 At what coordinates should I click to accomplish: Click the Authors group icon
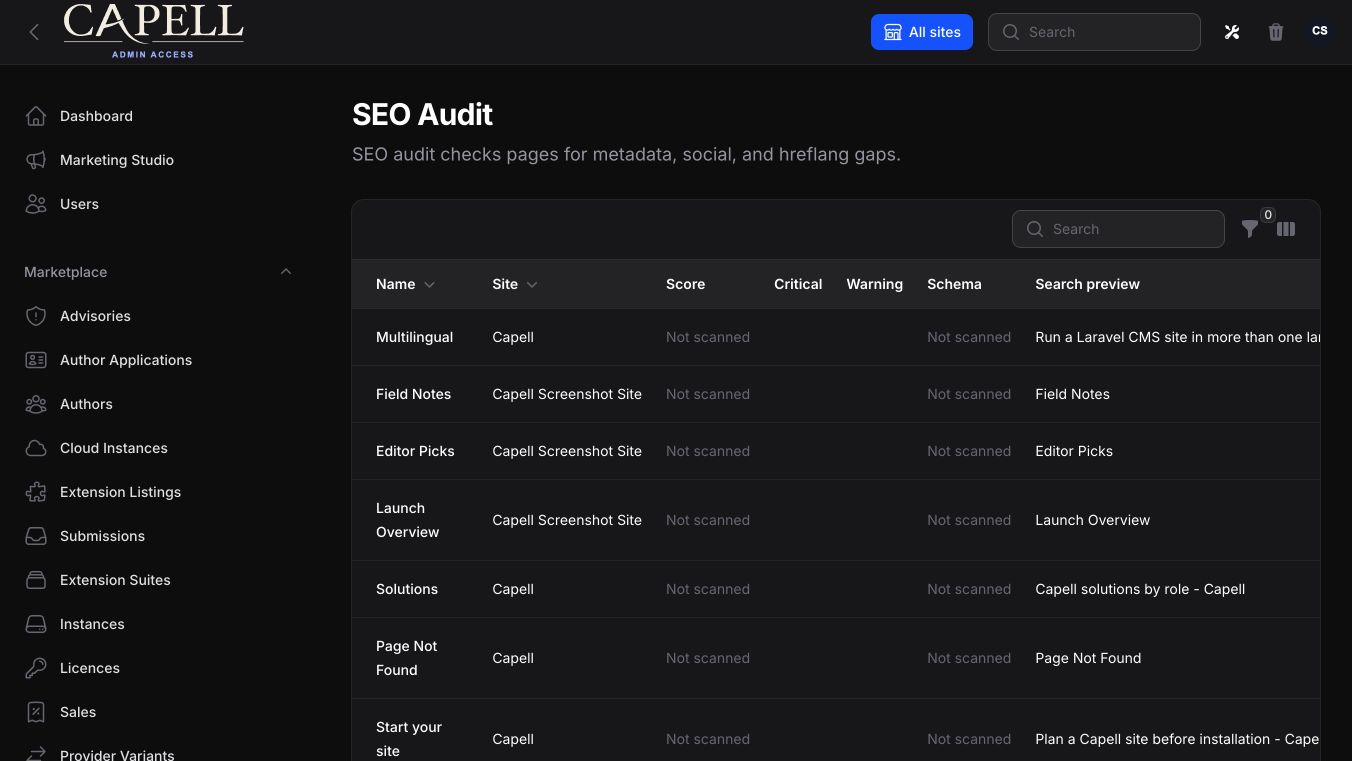36,404
